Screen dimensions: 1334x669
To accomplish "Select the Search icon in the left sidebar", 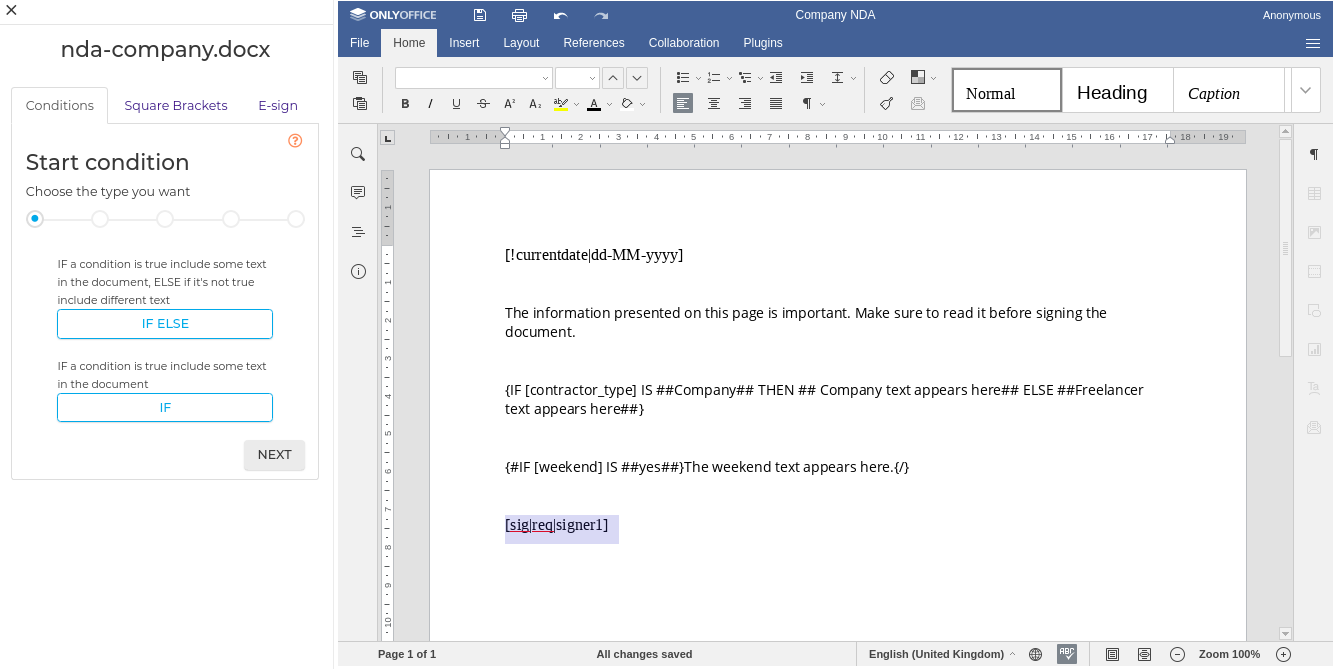I will pyautogui.click(x=357, y=154).
